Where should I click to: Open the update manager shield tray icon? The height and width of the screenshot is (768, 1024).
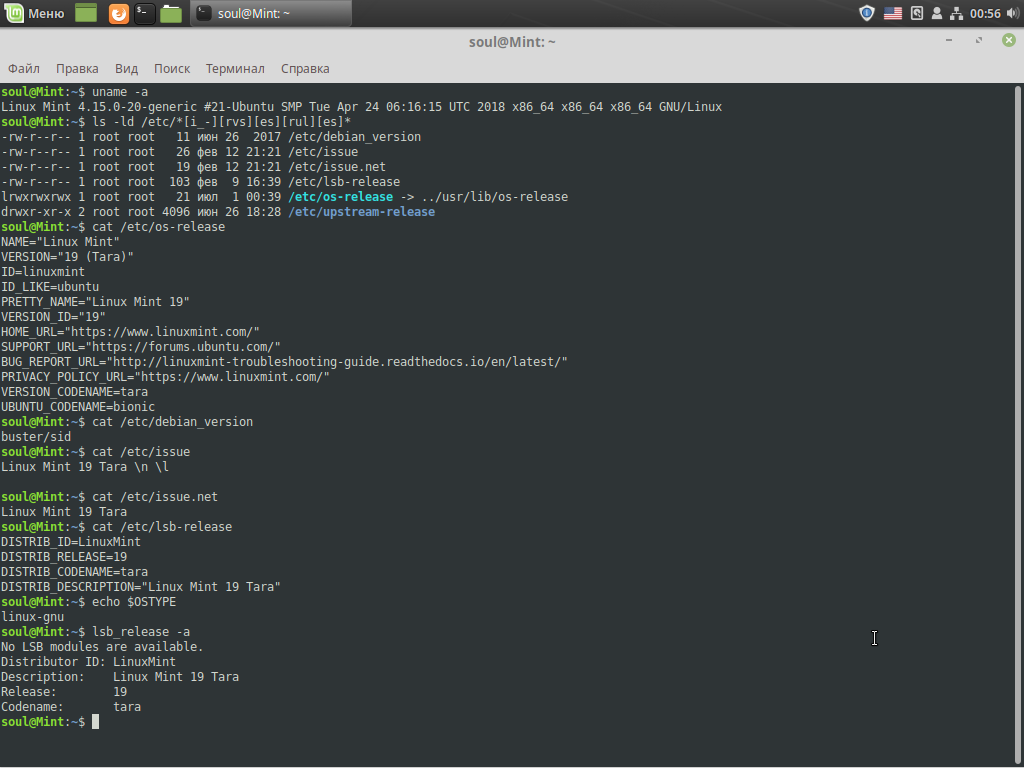[x=867, y=13]
